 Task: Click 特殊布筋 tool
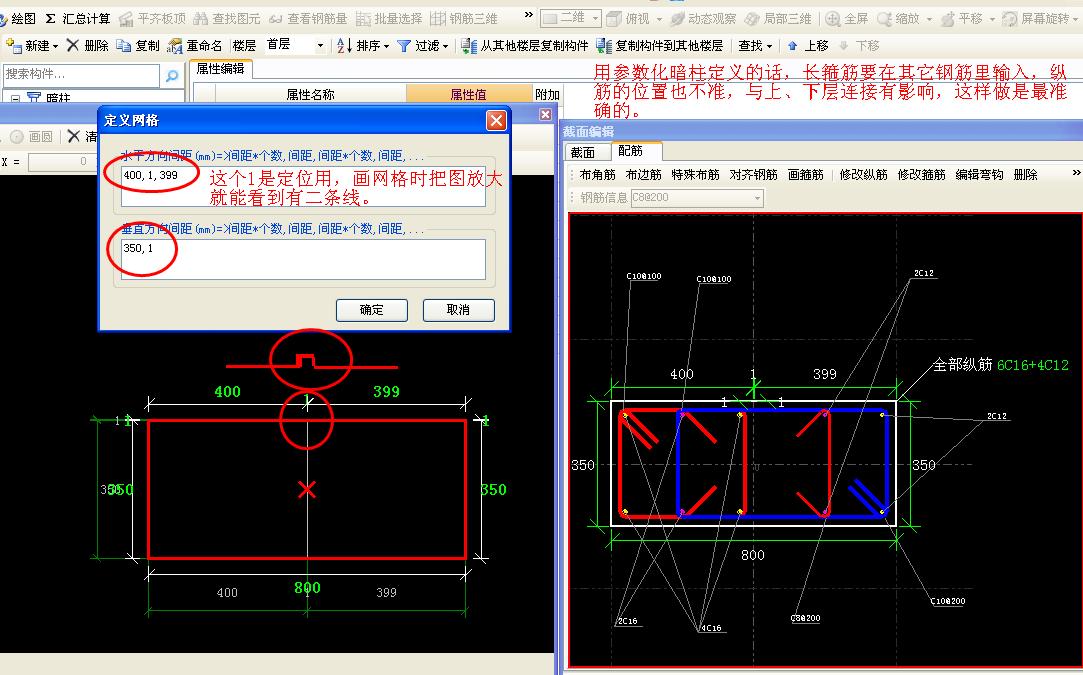[695, 175]
